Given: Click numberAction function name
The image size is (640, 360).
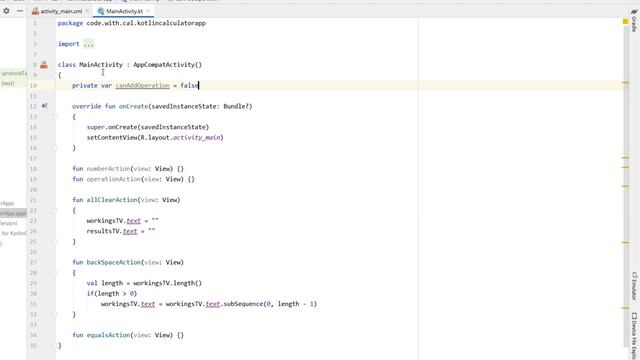Looking at the screenshot, I should (108, 169).
